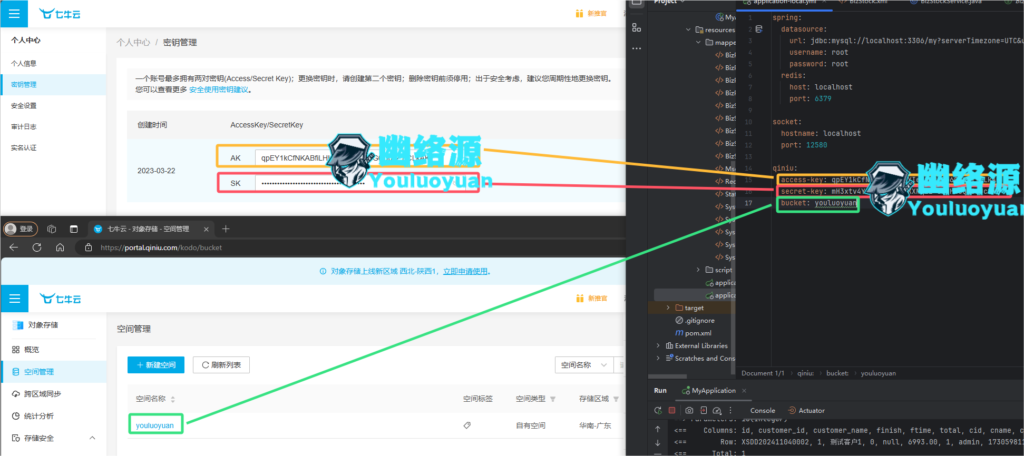Click gift icon in key management header

pyautogui.click(x=579, y=13)
